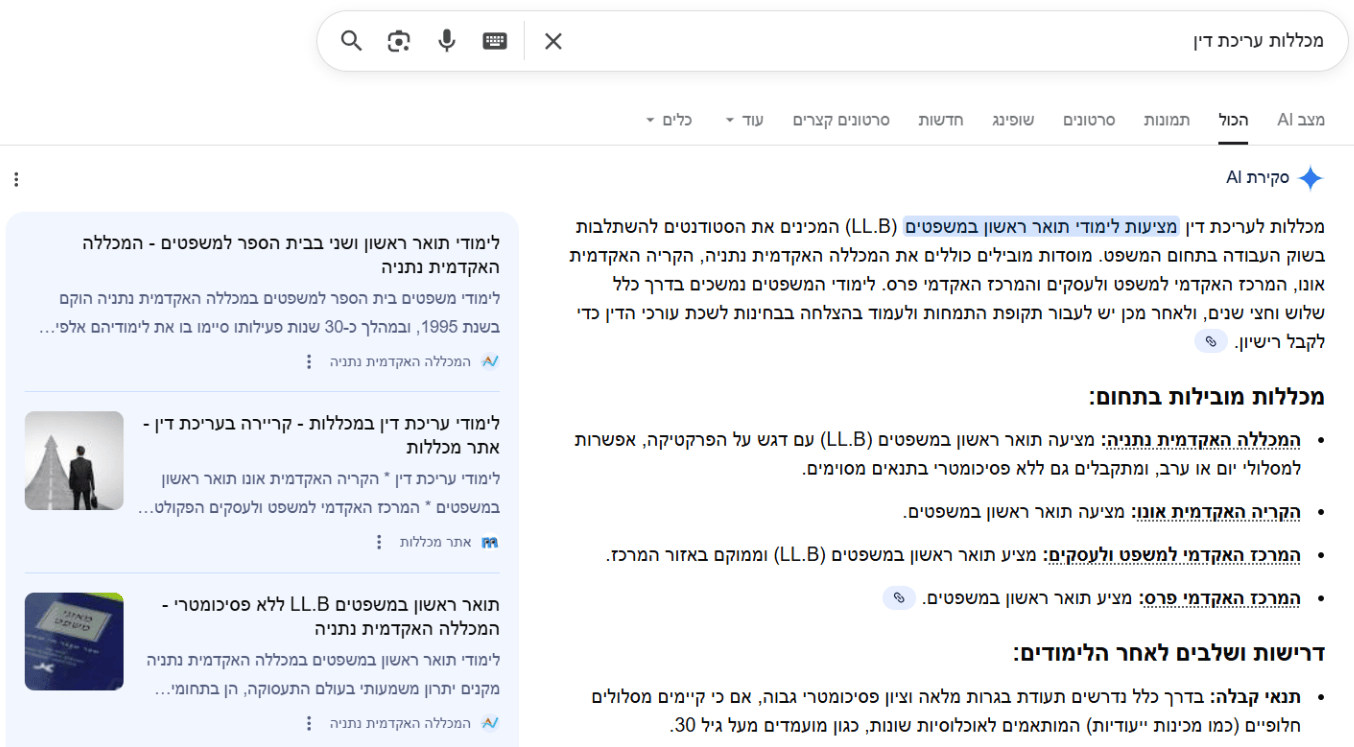1354x747 pixels.
Task: Open the on-screen keyboard icon
Action: pos(495,41)
